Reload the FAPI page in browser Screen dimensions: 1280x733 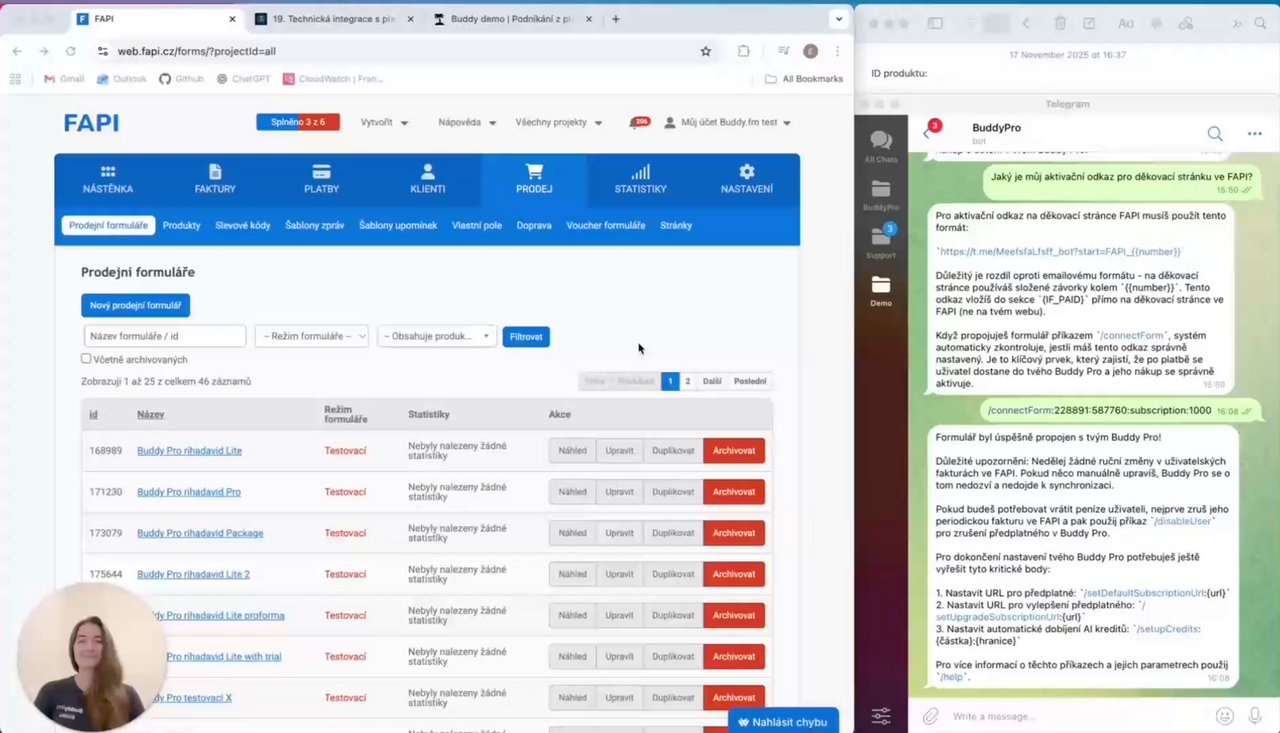pos(70,51)
